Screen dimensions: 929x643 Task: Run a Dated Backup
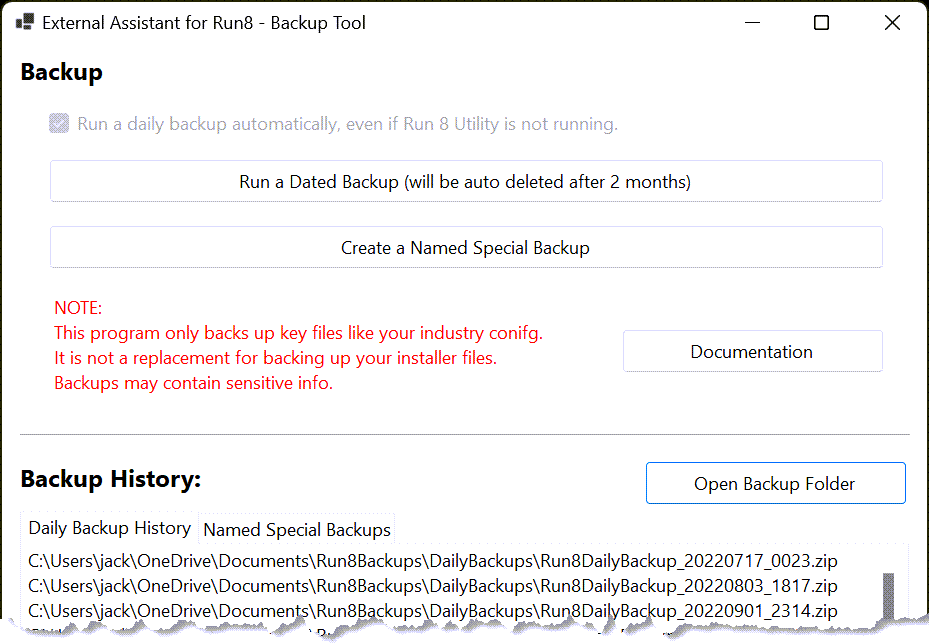click(466, 182)
